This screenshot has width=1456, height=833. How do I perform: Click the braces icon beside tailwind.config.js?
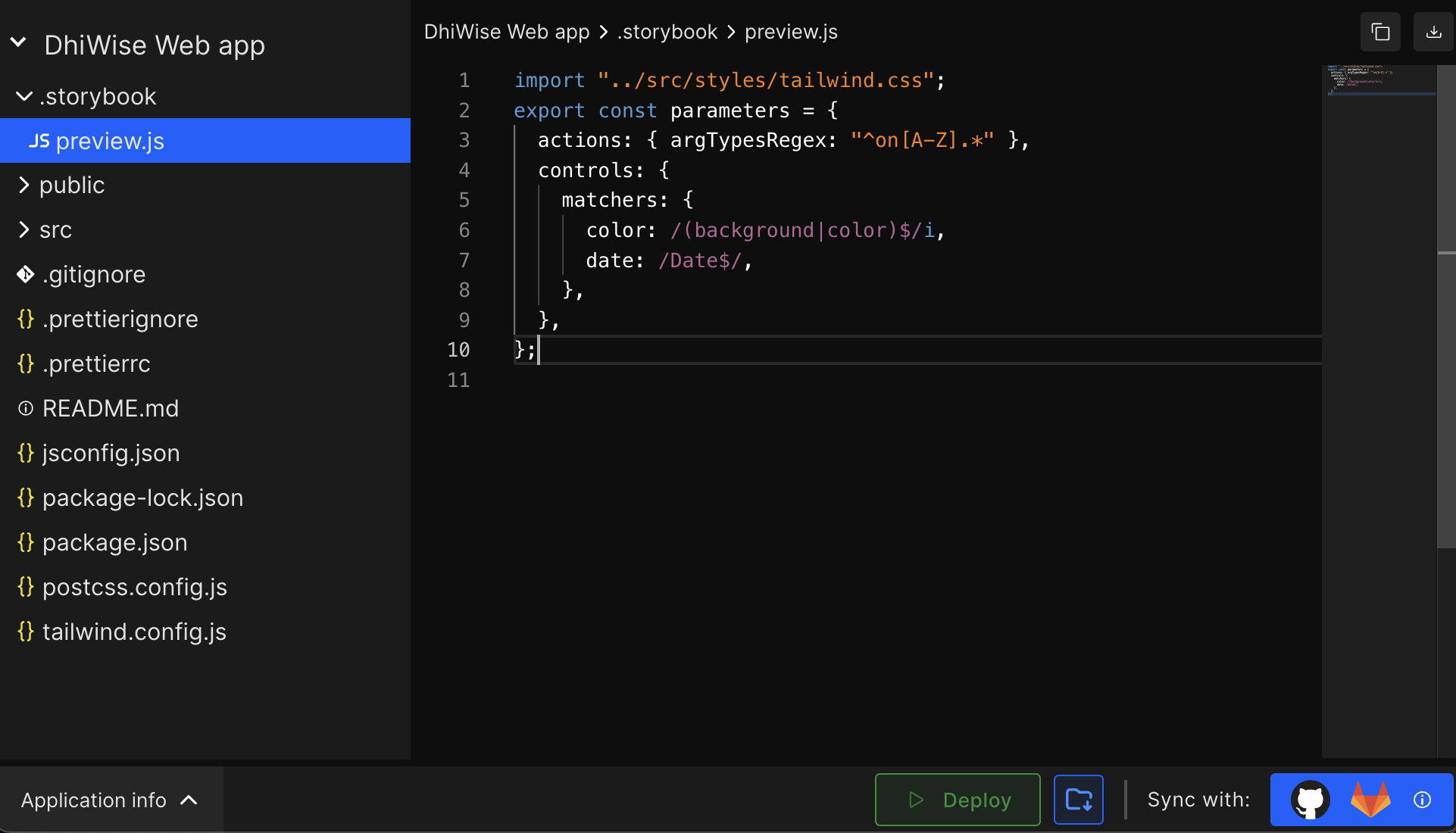click(x=26, y=632)
